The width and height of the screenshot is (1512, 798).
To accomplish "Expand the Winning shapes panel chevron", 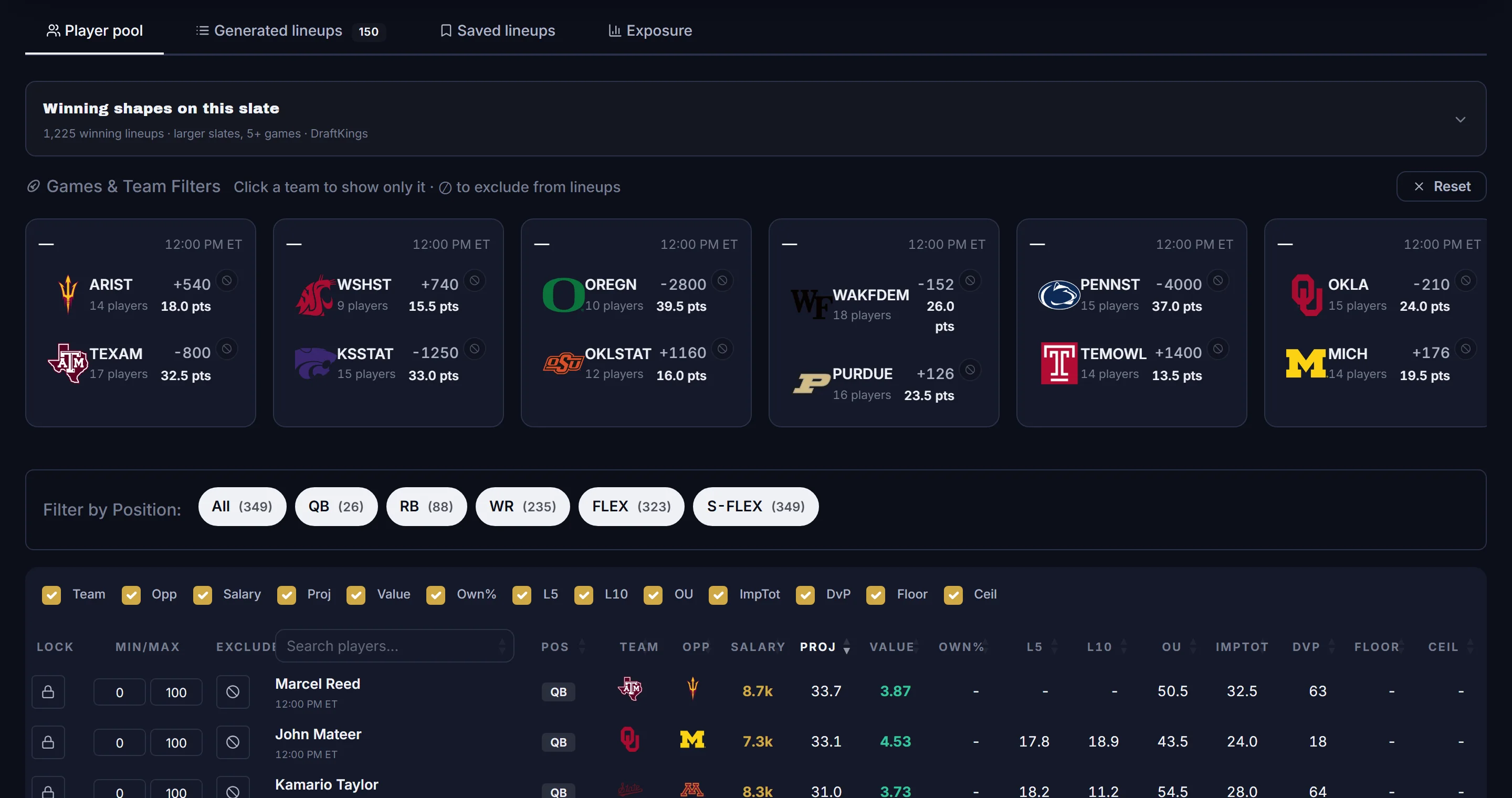I will pos(1461,120).
